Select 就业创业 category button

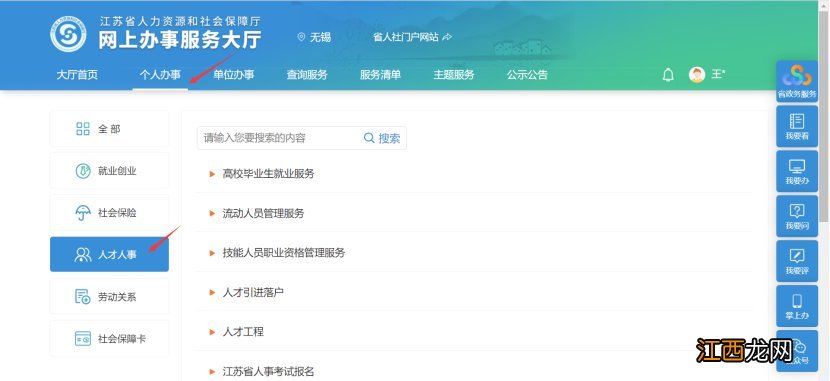110,171
